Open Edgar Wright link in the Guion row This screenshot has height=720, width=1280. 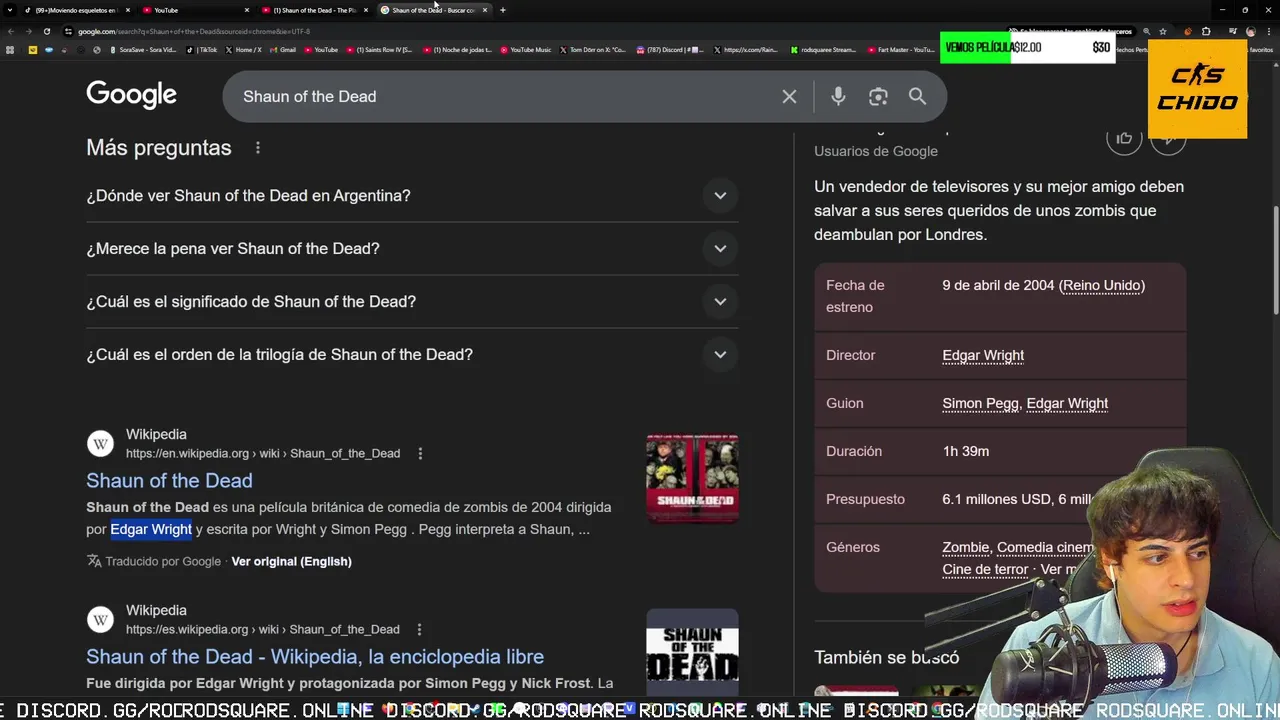click(x=1067, y=403)
